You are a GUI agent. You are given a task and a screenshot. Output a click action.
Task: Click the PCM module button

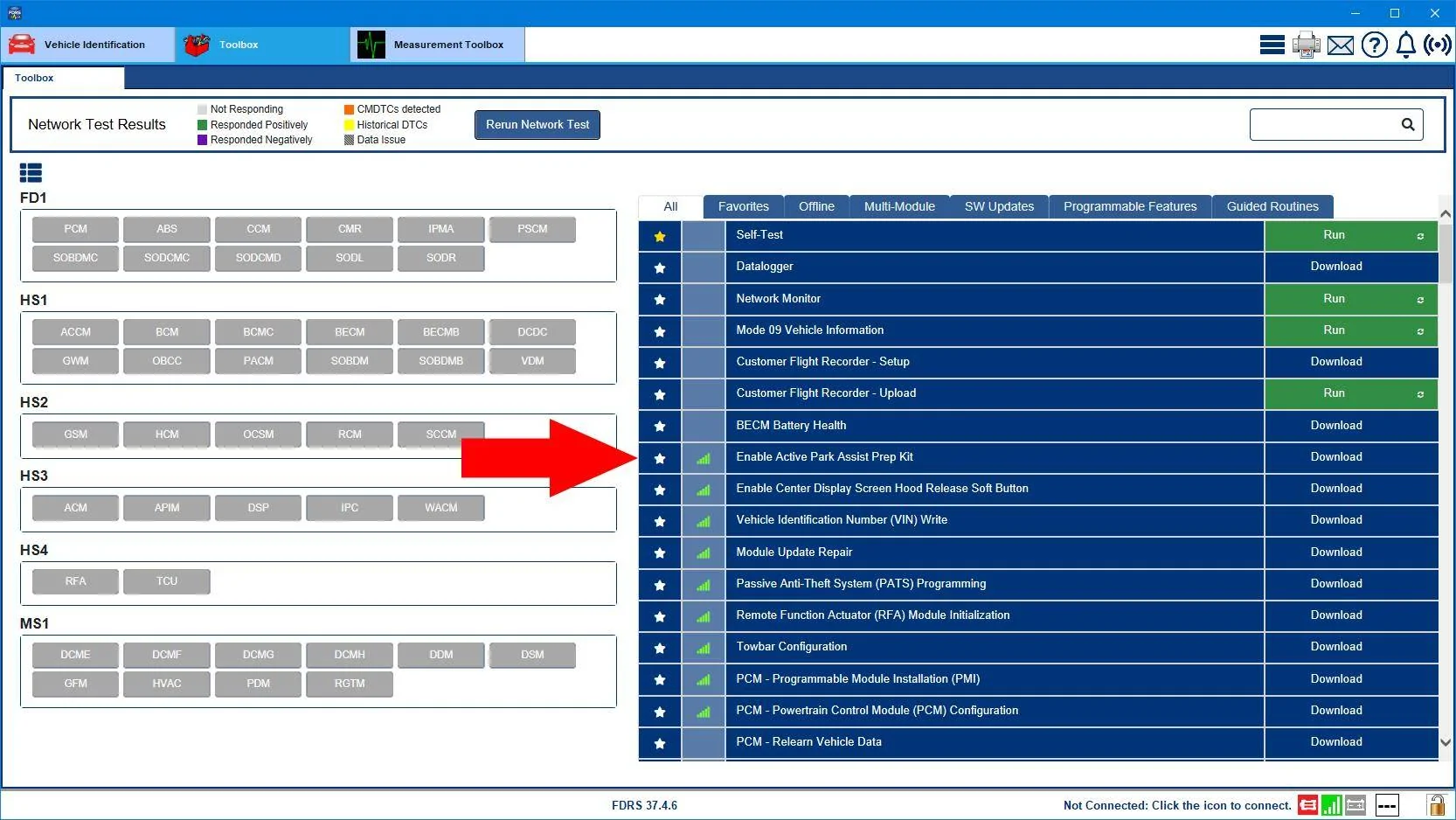[75, 229]
